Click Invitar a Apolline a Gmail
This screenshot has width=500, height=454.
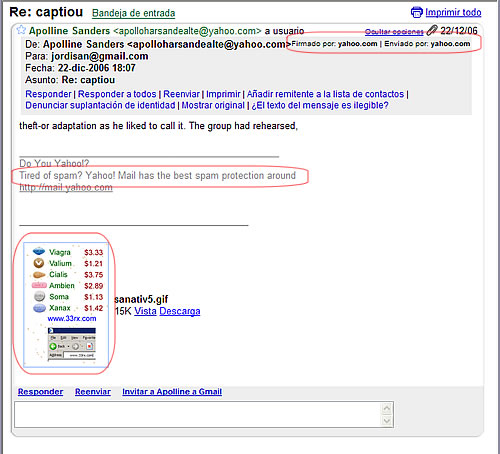click(x=172, y=392)
